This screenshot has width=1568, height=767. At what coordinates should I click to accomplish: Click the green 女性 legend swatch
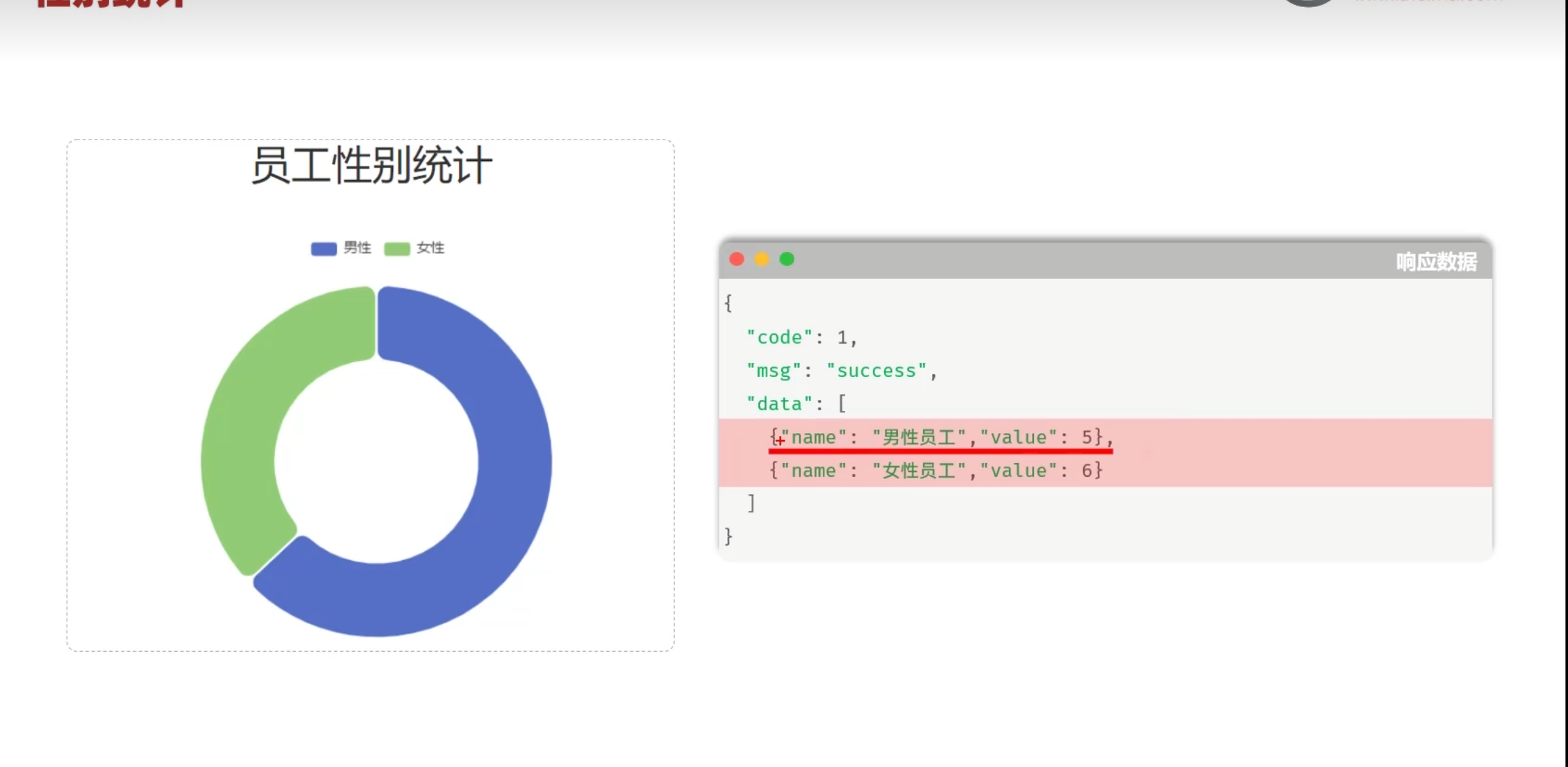pyautogui.click(x=397, y=248)
